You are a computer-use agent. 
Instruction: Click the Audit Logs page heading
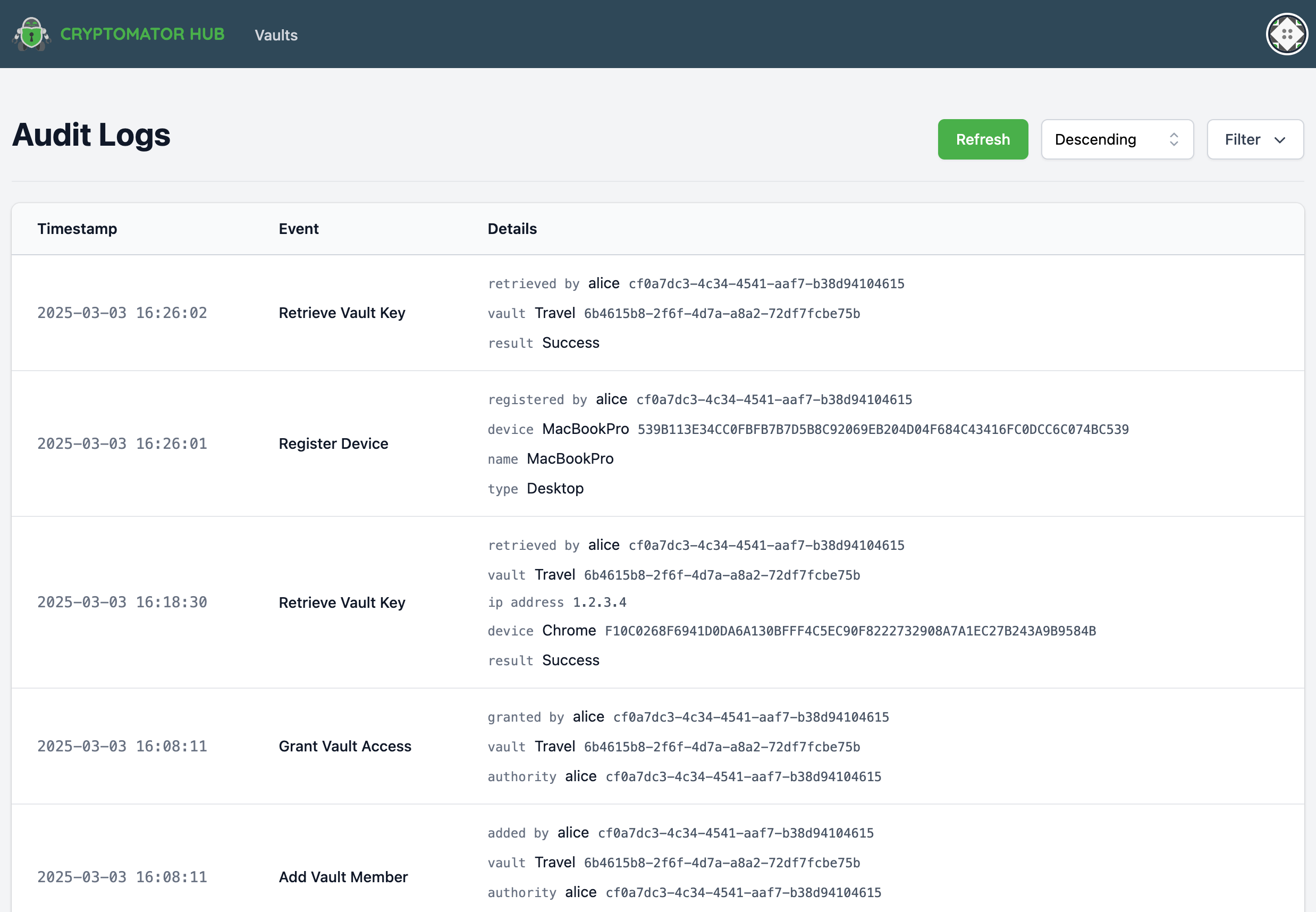click(x=91, y=135)
